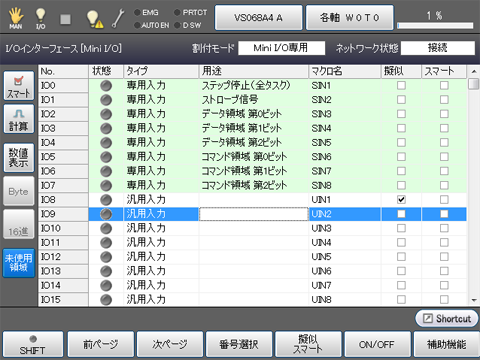
Task: Click the IO10 state lamp
Action: pos(106,228)
